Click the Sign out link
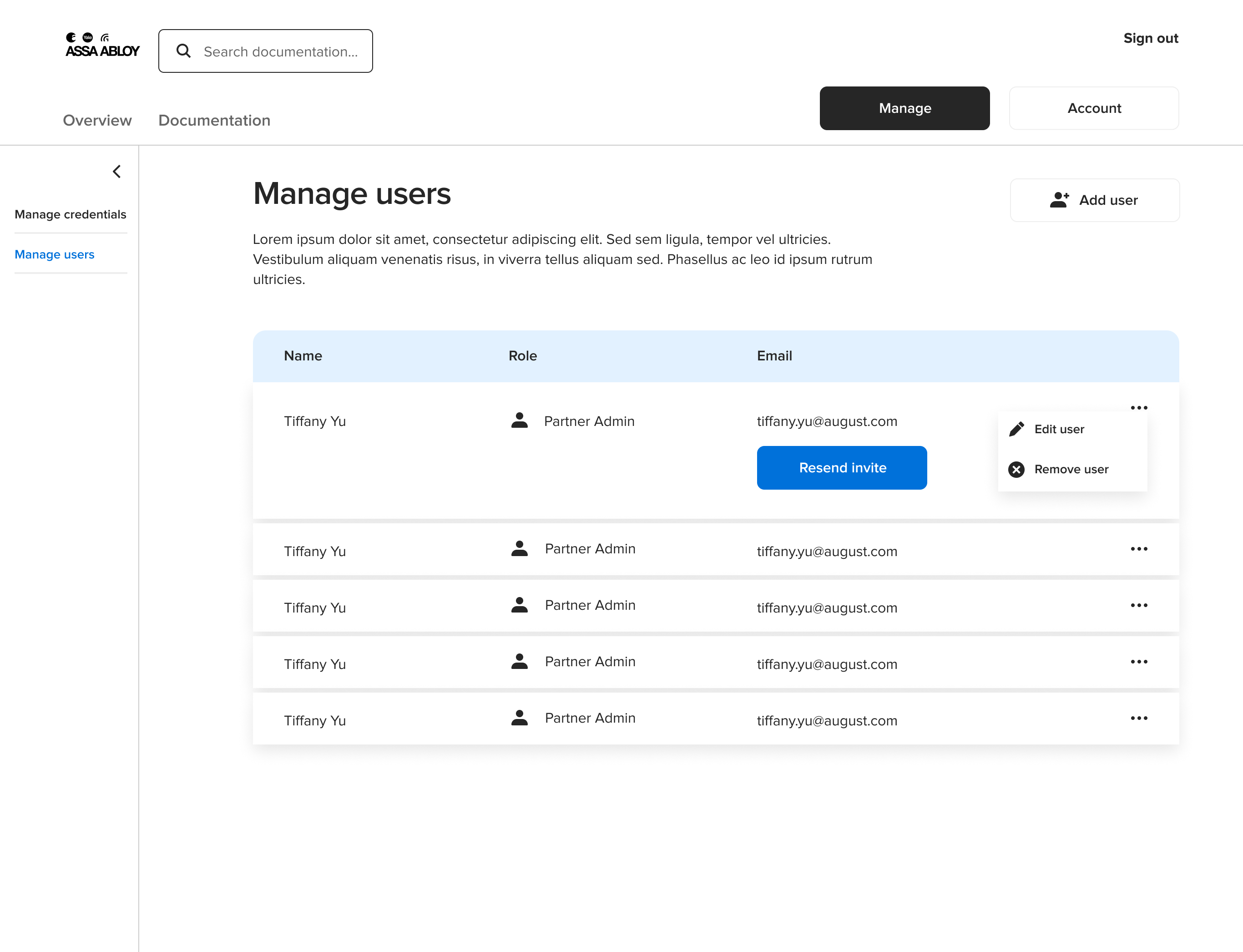The width and height of the screenshot is (1243, 952). pos(1151,38)
